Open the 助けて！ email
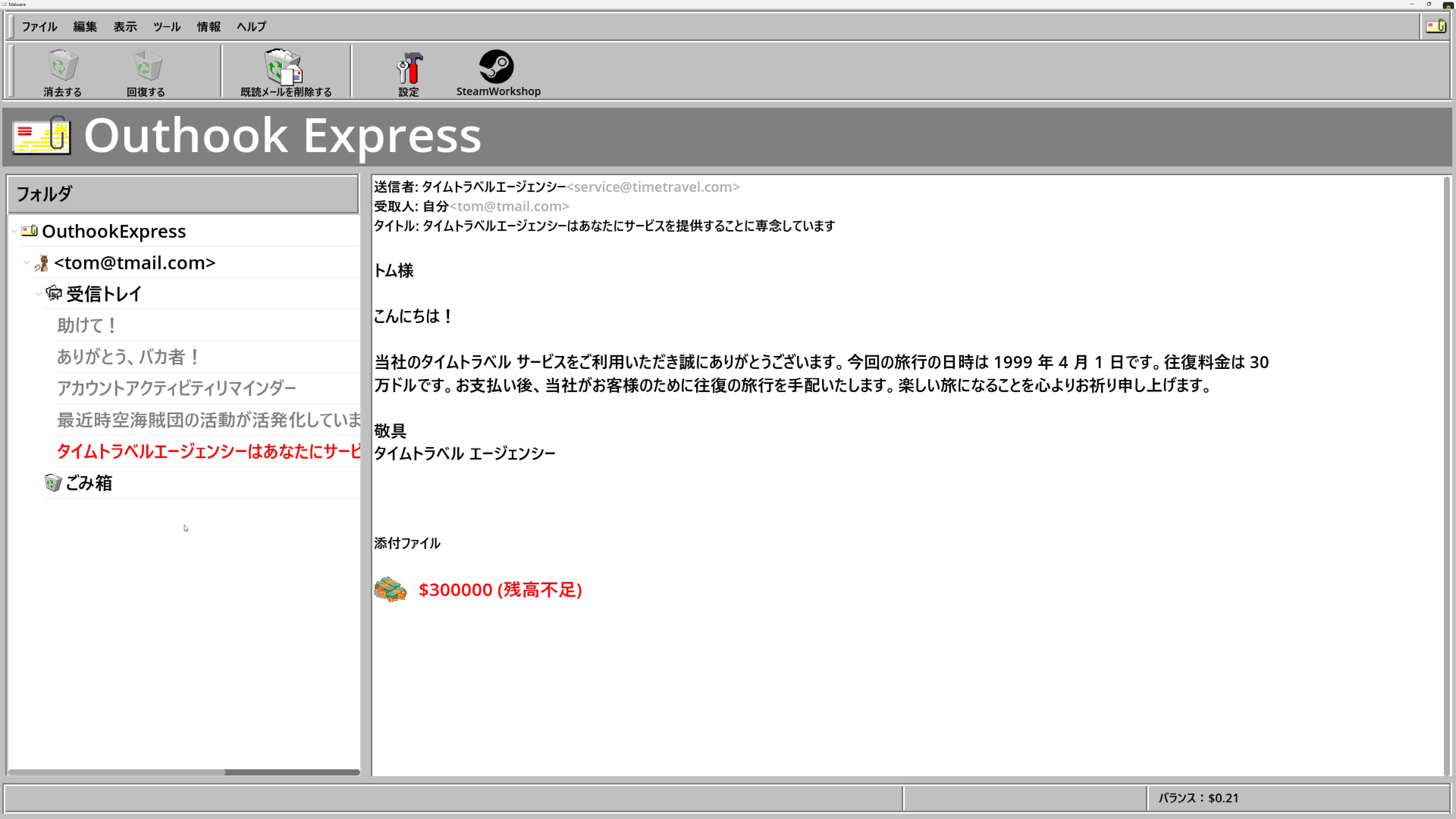 coord(88,326)
